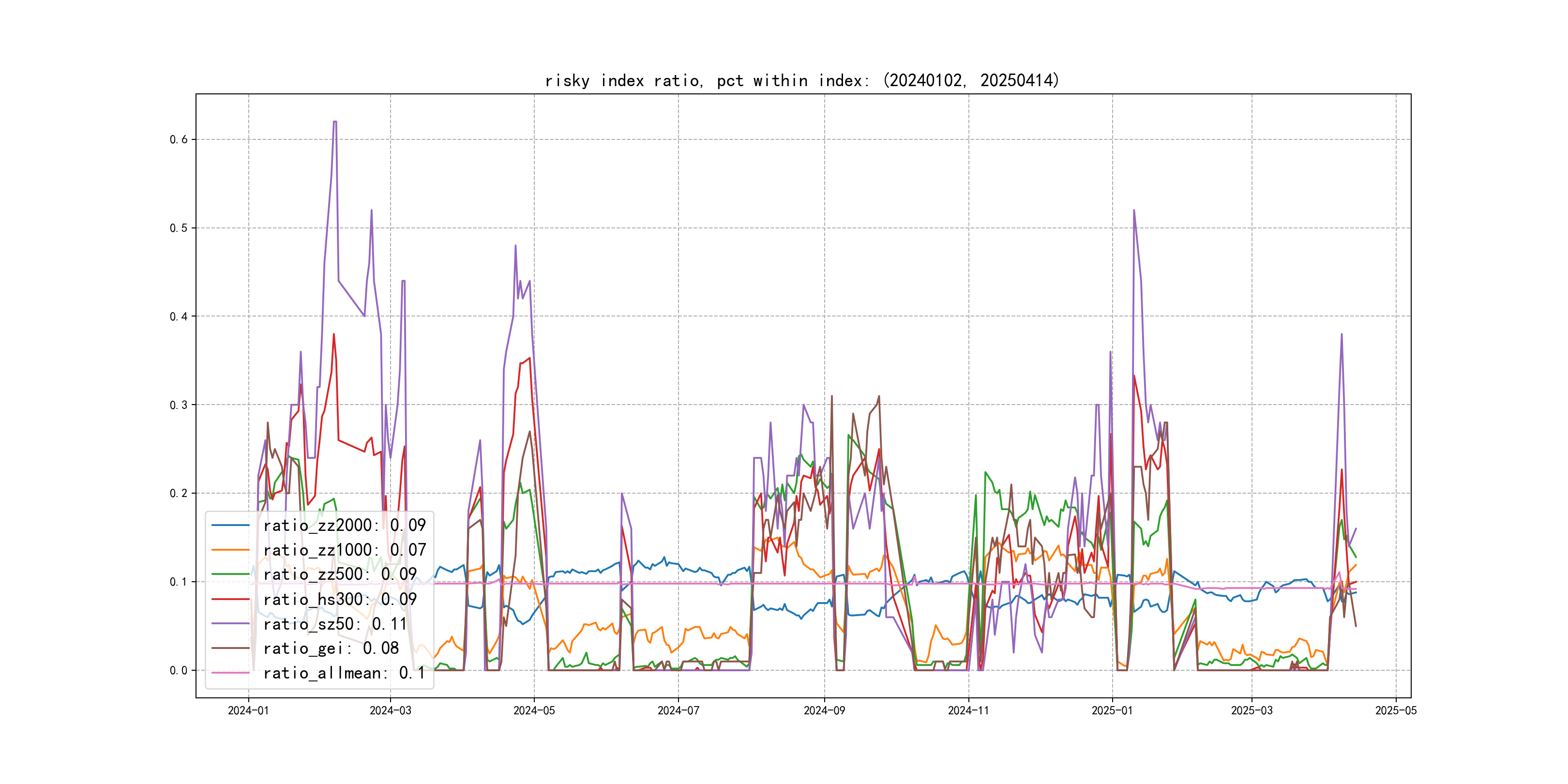
Task: Click the ratio_allmean legend entry
Action: (x=344, y=673)
